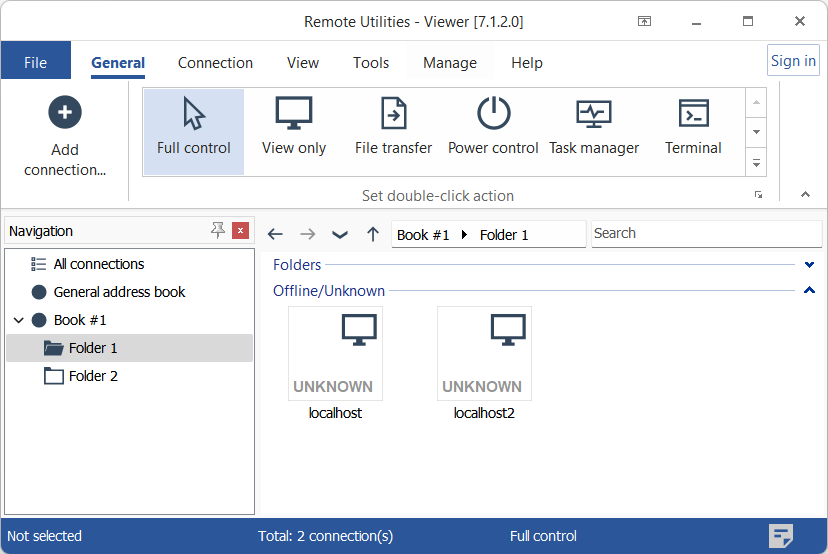Collapse the Offline/Unknown section

point(809,291)
